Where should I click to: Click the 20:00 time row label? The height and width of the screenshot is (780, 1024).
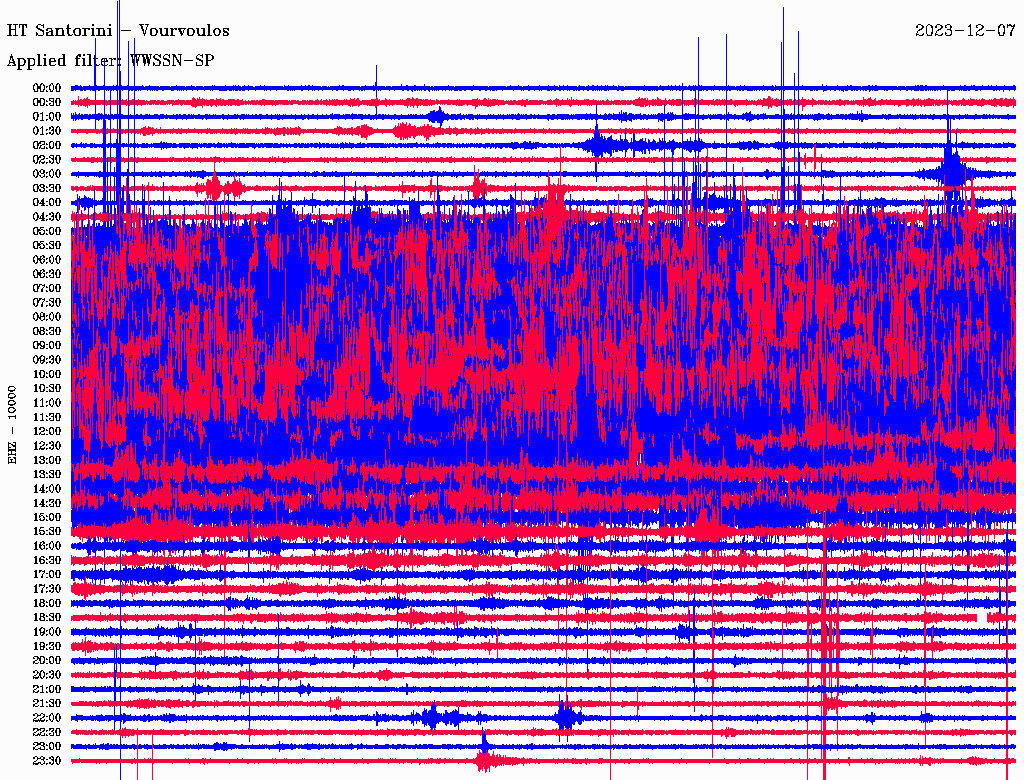47,660
